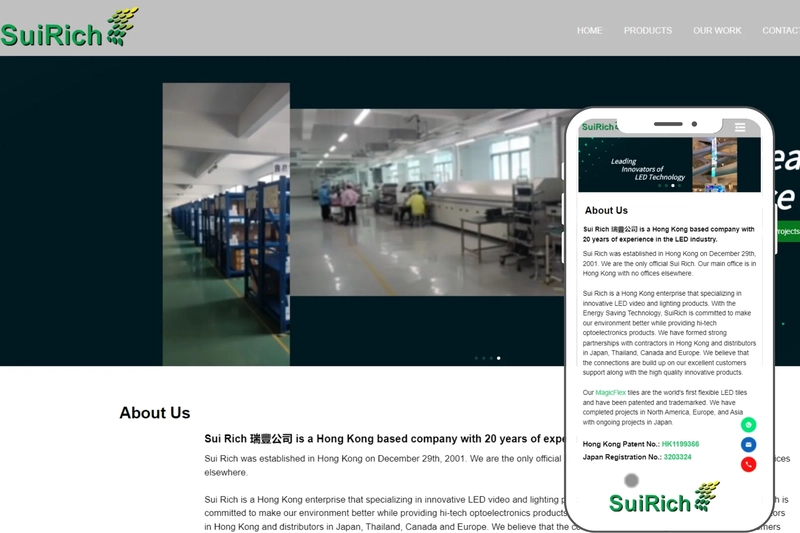Select the third hero carousel dot on the desktop page

[x=491, y=358]
